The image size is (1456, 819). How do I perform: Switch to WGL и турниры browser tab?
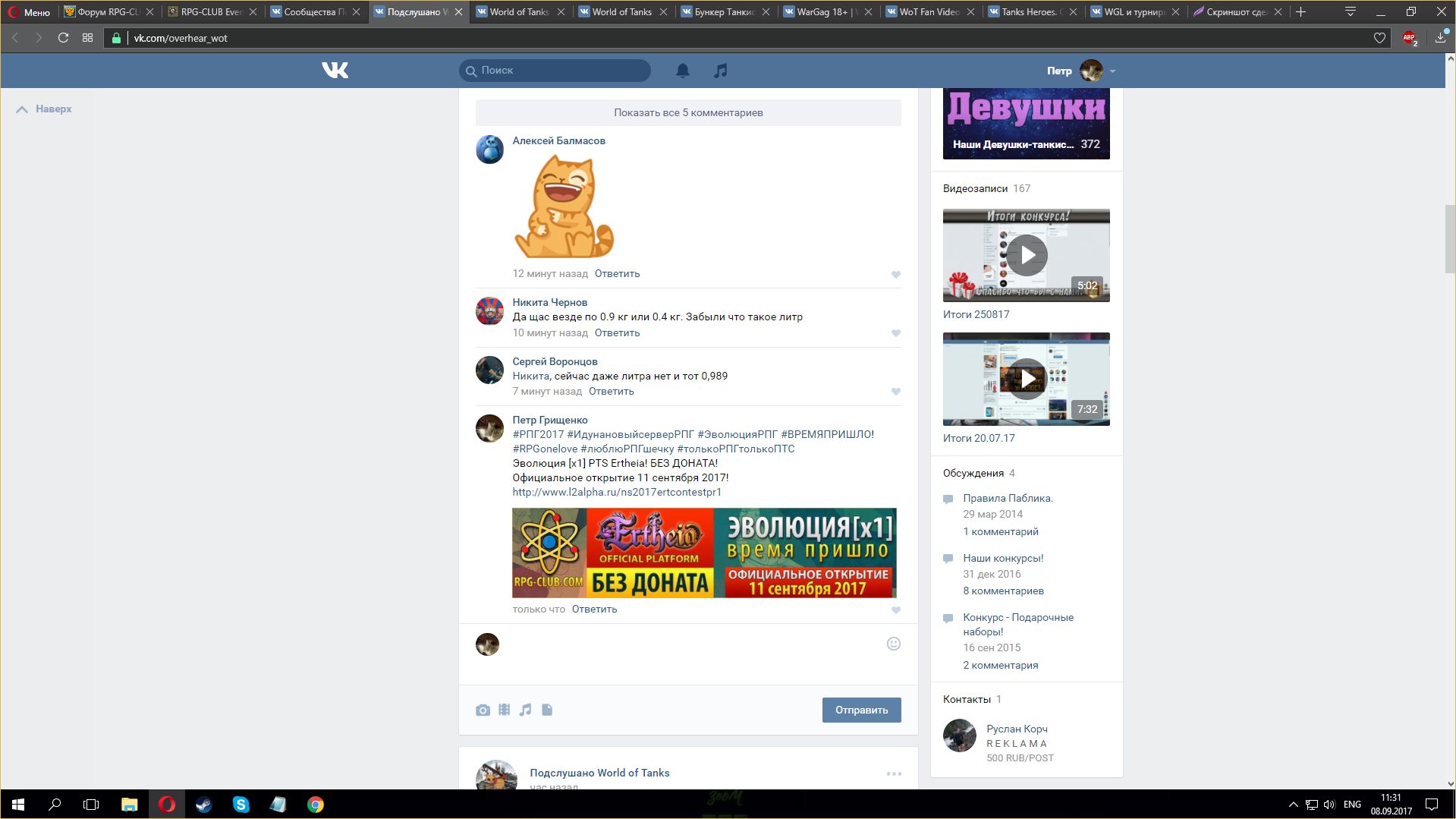[x=1134, y=11]
